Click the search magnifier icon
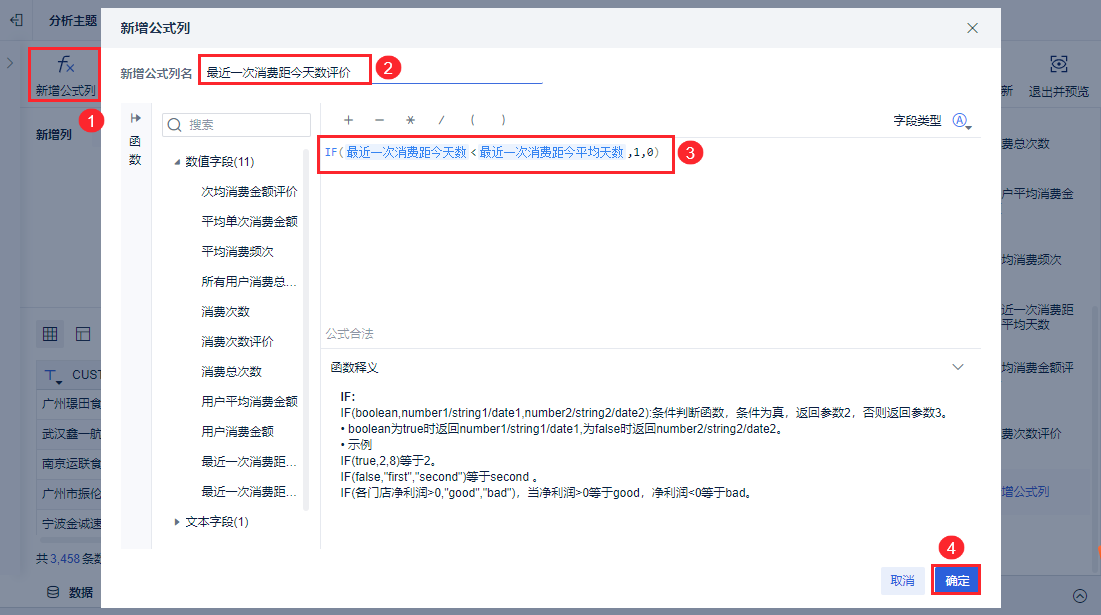 click(175, 125)
